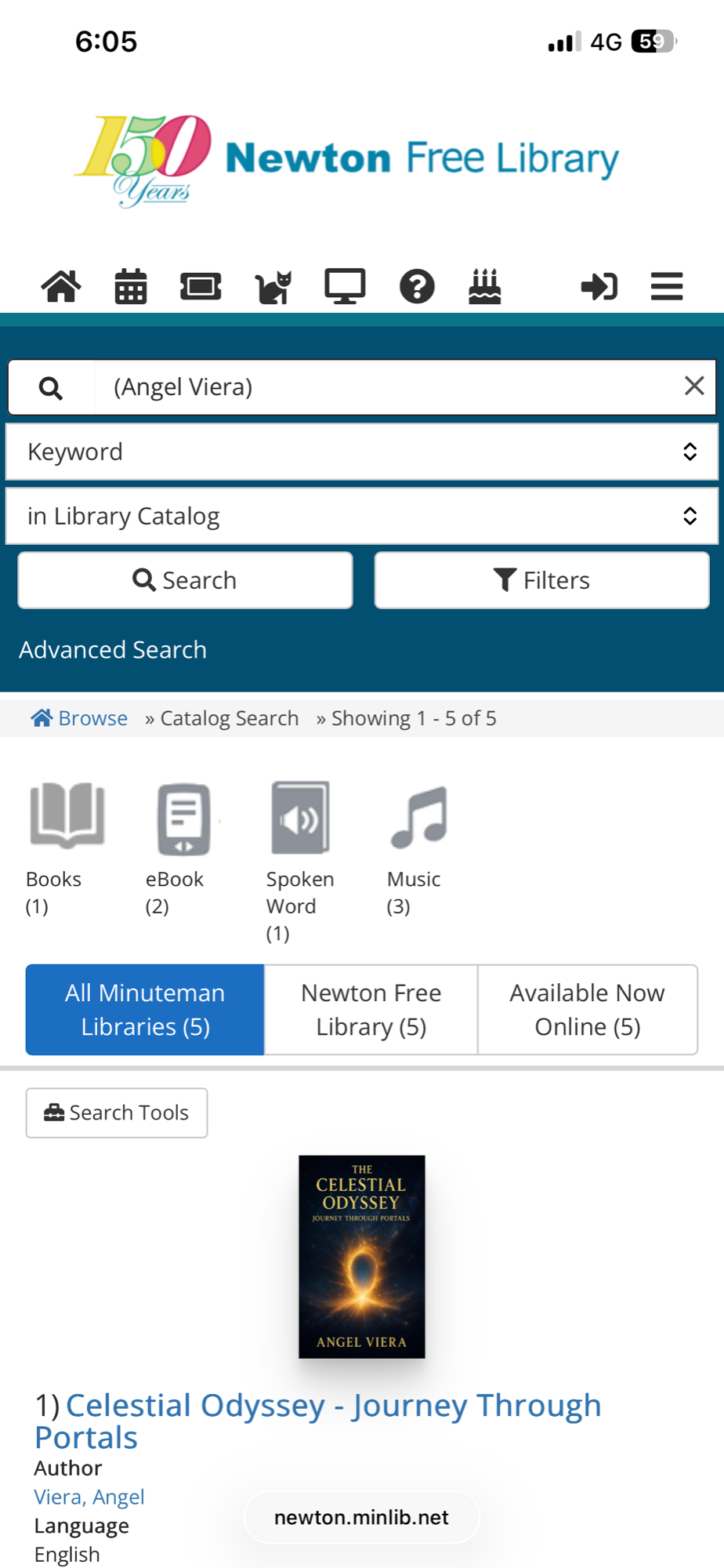Viewport: 724px width, 1568px height.
Task: Open the help question mark icon
Action: [x=417, y=286]
